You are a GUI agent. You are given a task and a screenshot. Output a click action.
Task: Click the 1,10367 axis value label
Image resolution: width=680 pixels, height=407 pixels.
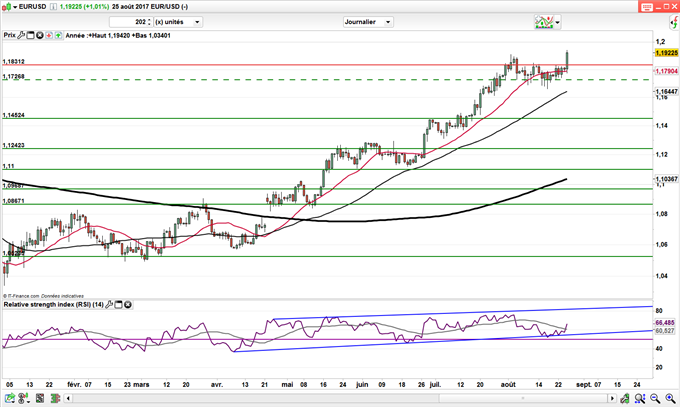[667, 179]
